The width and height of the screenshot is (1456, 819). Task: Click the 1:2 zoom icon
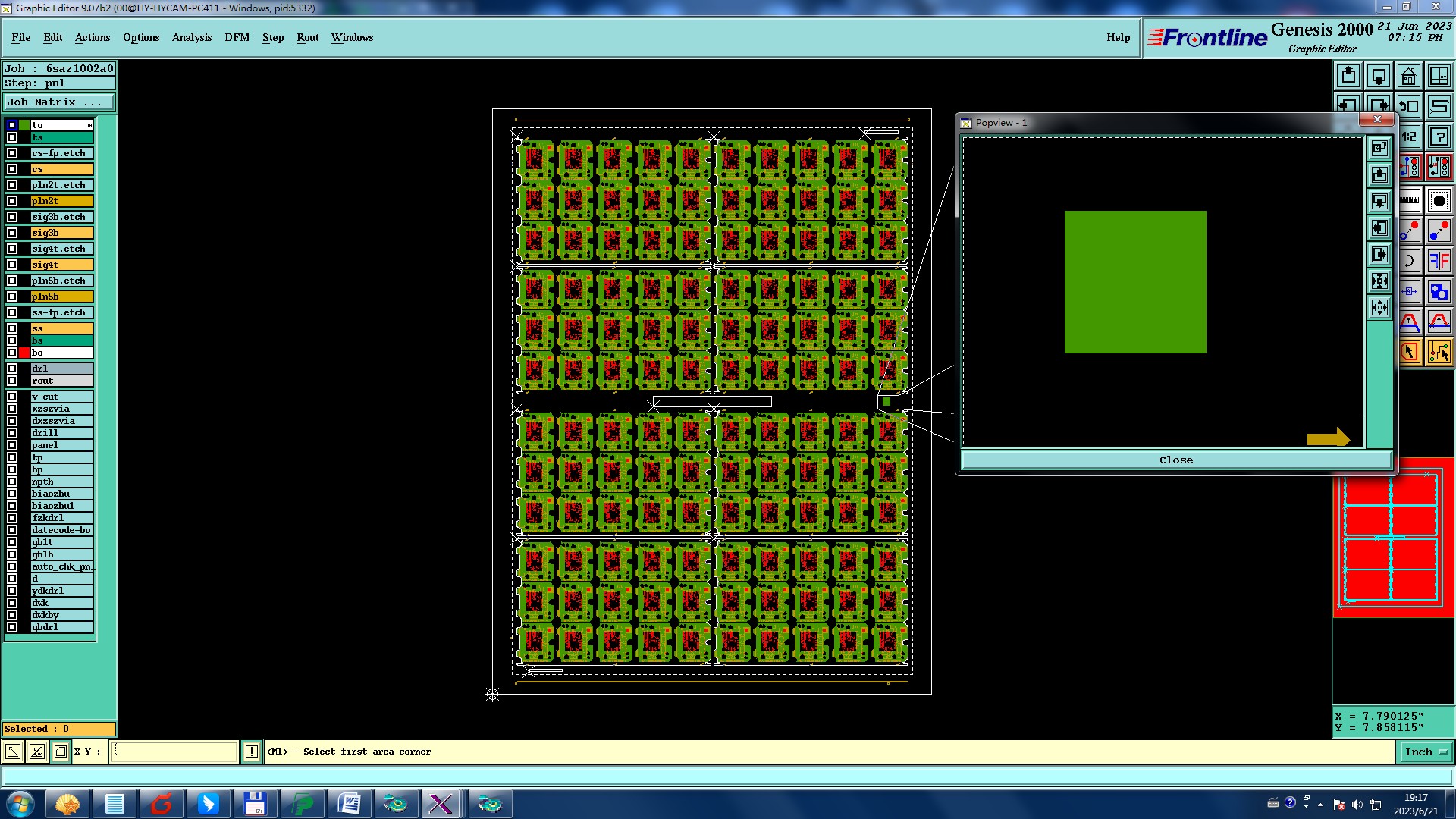[x=1409, y=137]
